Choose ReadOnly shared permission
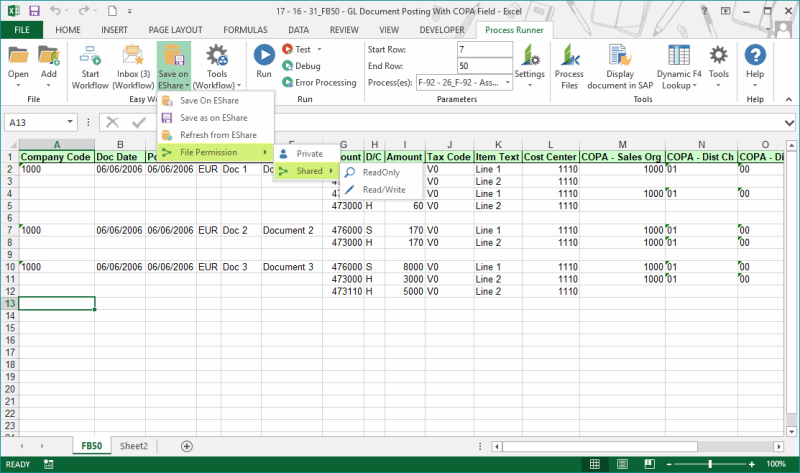Screen dimensions: 800x473 point(381,173)
